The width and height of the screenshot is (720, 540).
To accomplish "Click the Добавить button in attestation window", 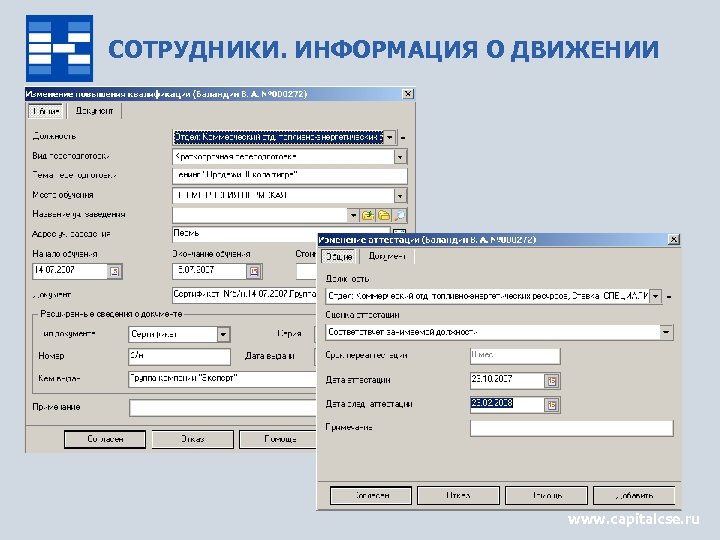I will click(x=634, y=496).
